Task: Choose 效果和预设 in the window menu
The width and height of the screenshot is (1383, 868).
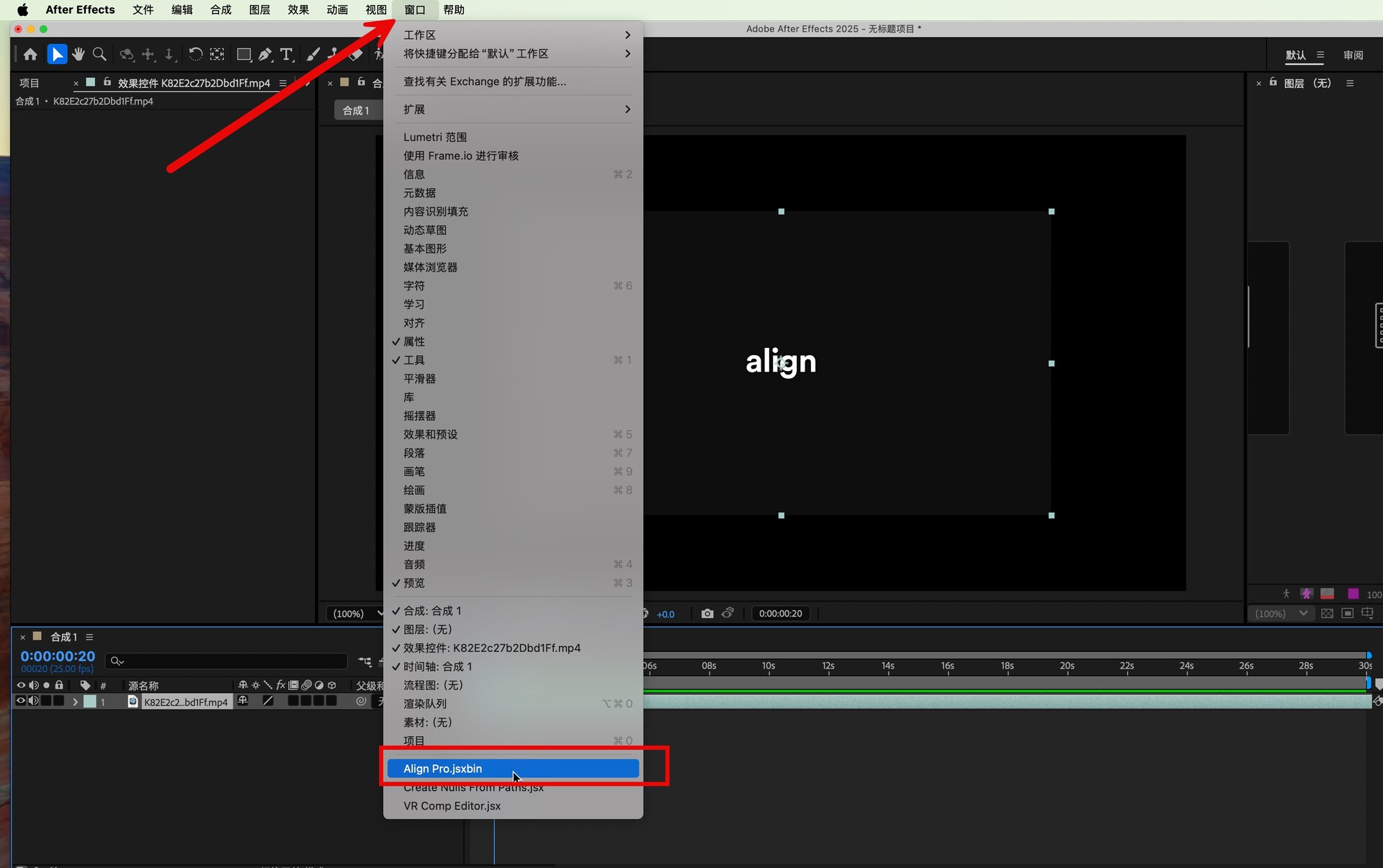Action: tap(430, 434)
